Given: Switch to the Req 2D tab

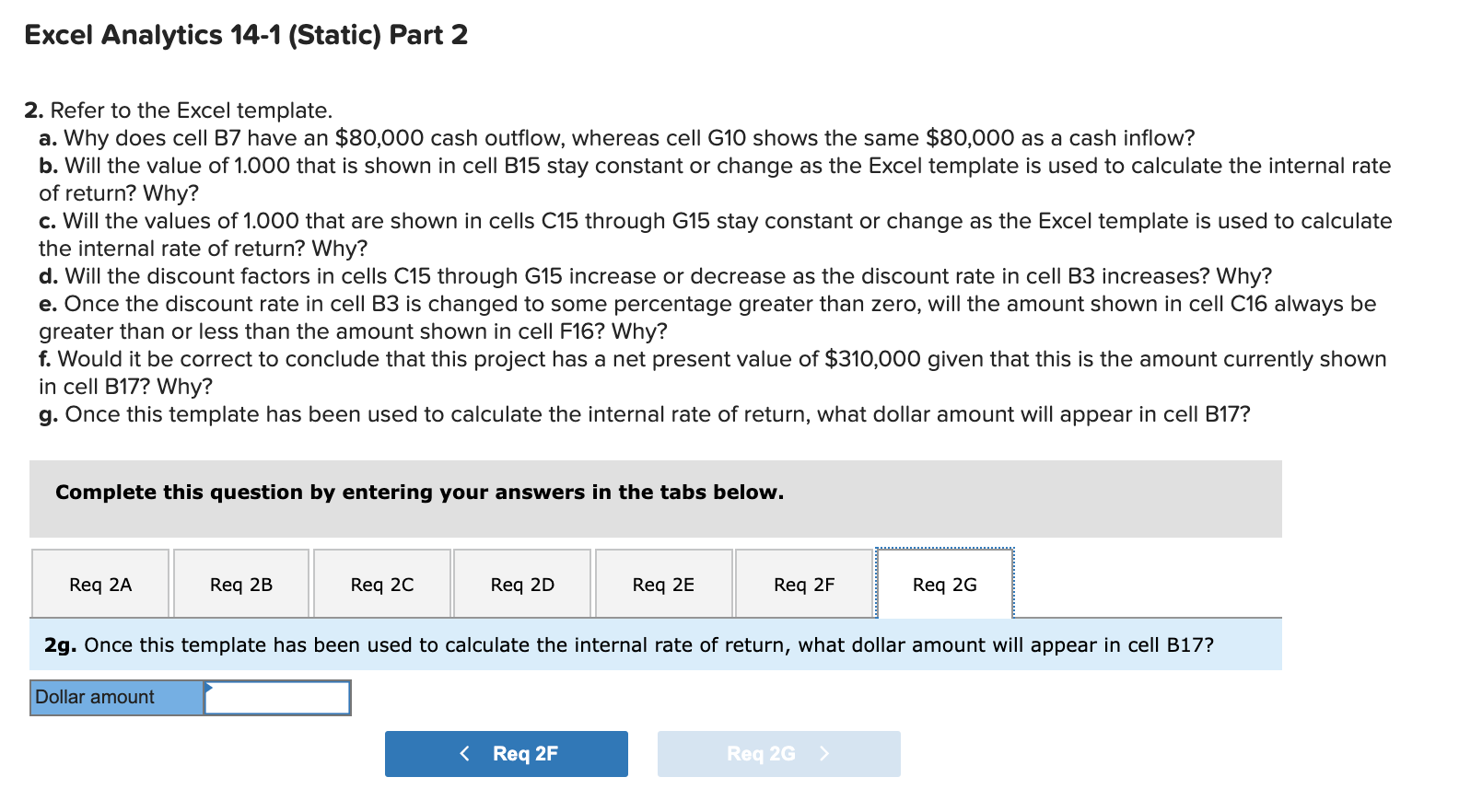Looking at the screenshot, I should (x=521, y=584).
